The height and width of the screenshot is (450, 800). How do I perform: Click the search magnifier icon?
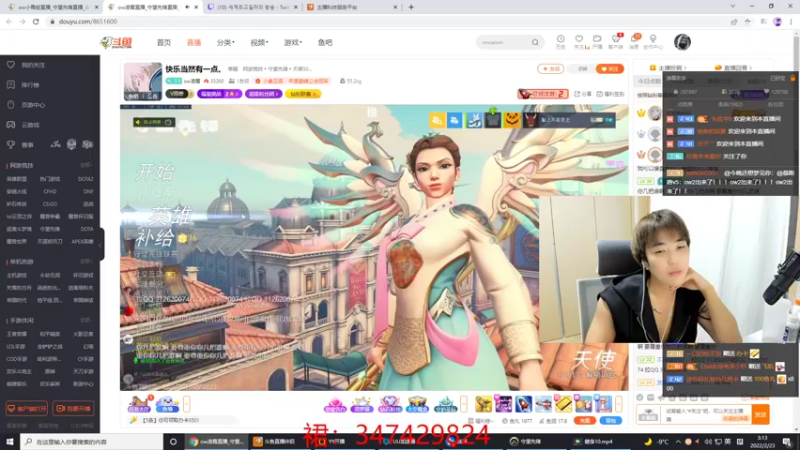(535, 42)
